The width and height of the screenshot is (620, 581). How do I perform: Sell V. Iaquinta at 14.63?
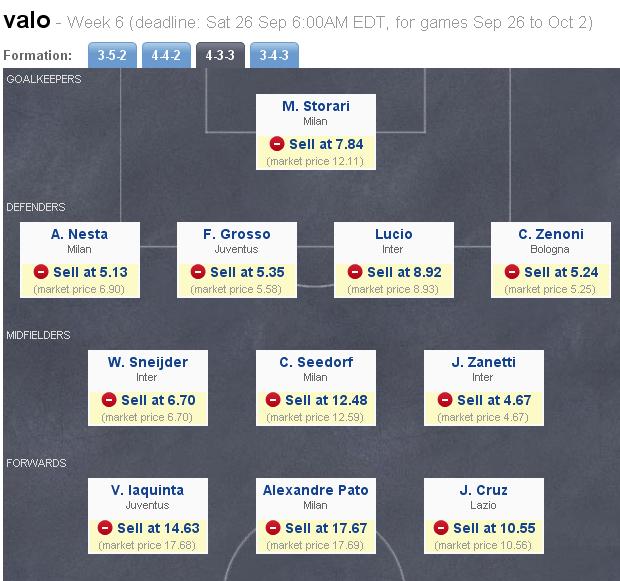tap(158, 528)
